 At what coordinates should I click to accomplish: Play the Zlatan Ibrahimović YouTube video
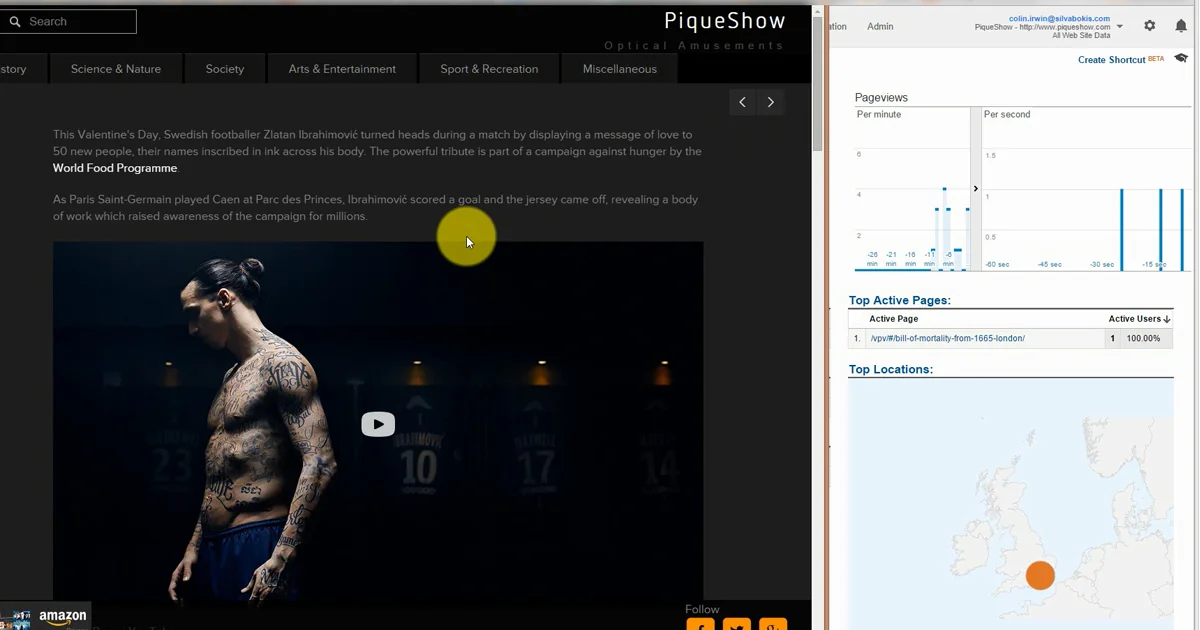(378, 424)
